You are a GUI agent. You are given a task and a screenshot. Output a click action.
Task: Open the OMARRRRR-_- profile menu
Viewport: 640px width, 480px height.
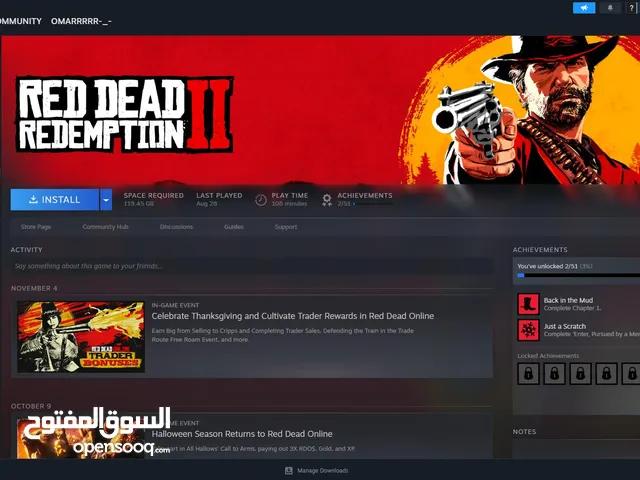[x=81, y=21]
